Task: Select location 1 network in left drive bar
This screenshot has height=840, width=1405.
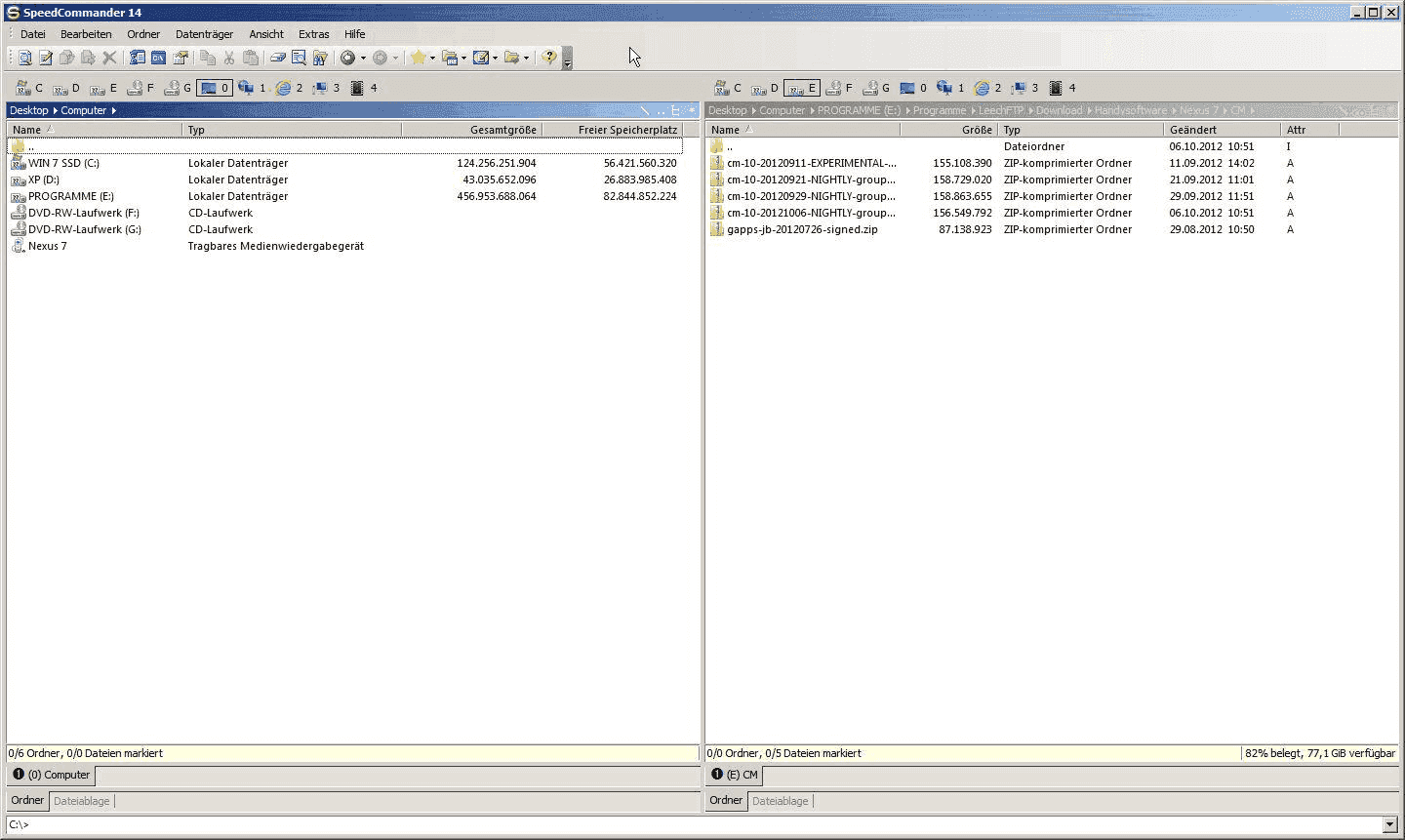Action: click(252, 88)
